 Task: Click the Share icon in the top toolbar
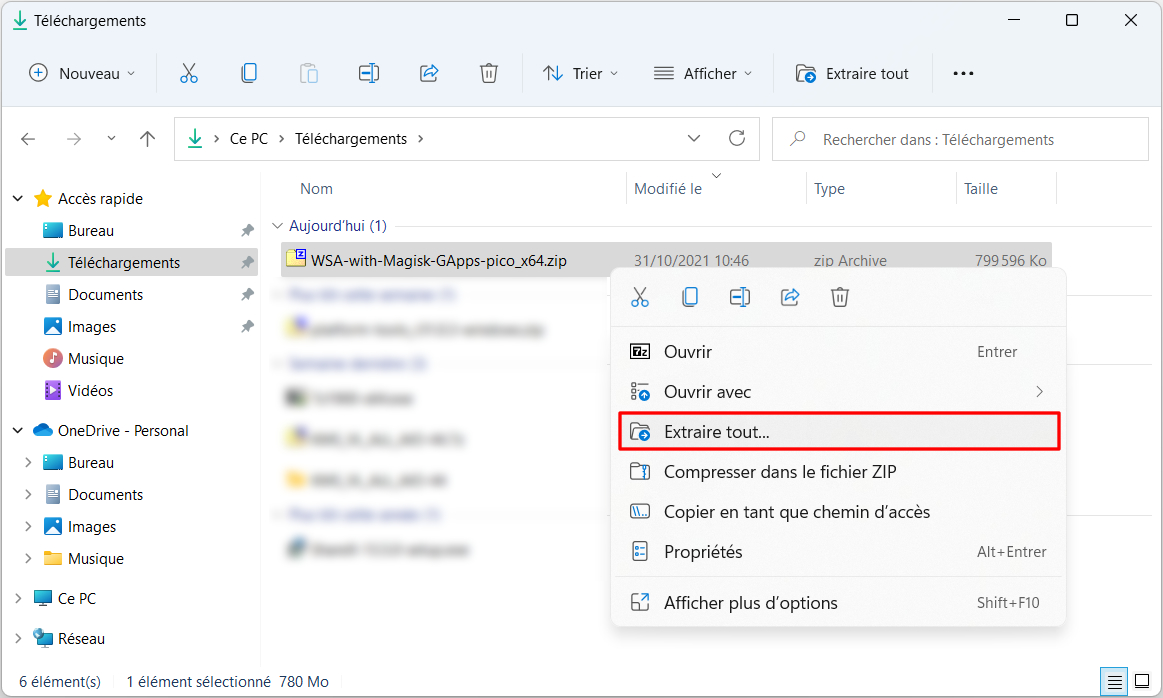pos(429,73)
